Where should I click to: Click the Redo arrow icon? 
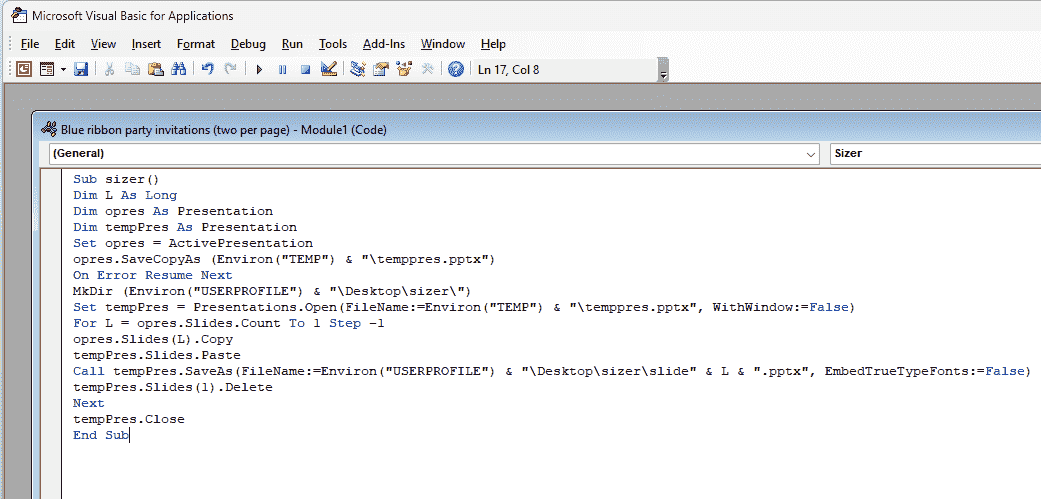230,68
